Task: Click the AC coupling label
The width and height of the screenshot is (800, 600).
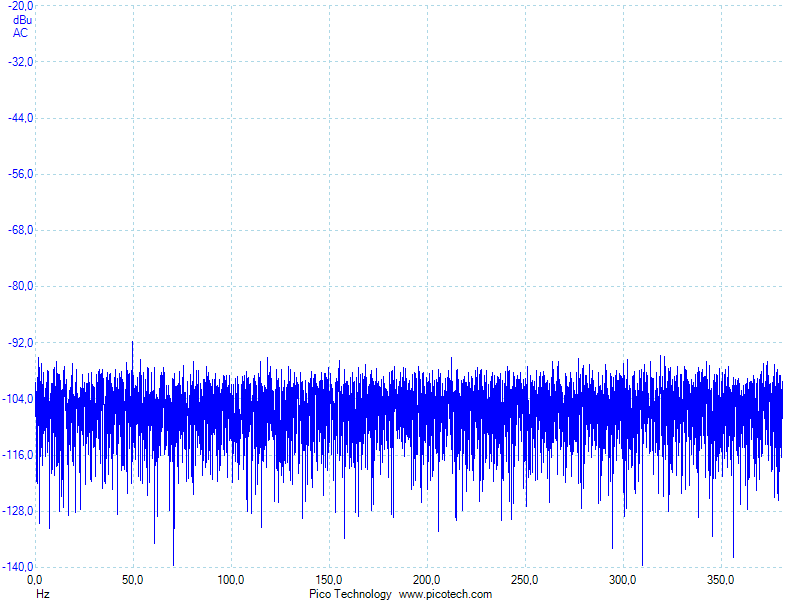Action: [x=20, y=33]
